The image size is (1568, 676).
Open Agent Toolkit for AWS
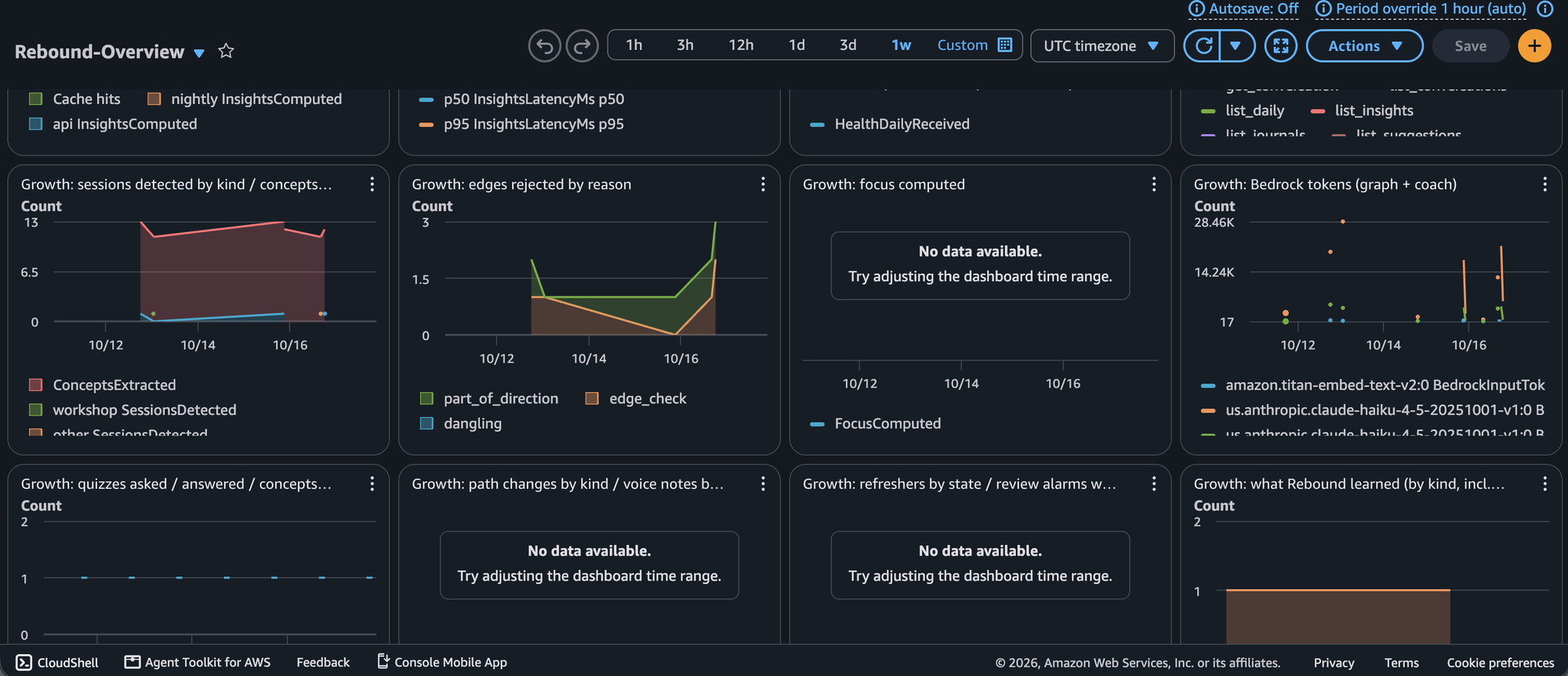click(x=198, y=663)
